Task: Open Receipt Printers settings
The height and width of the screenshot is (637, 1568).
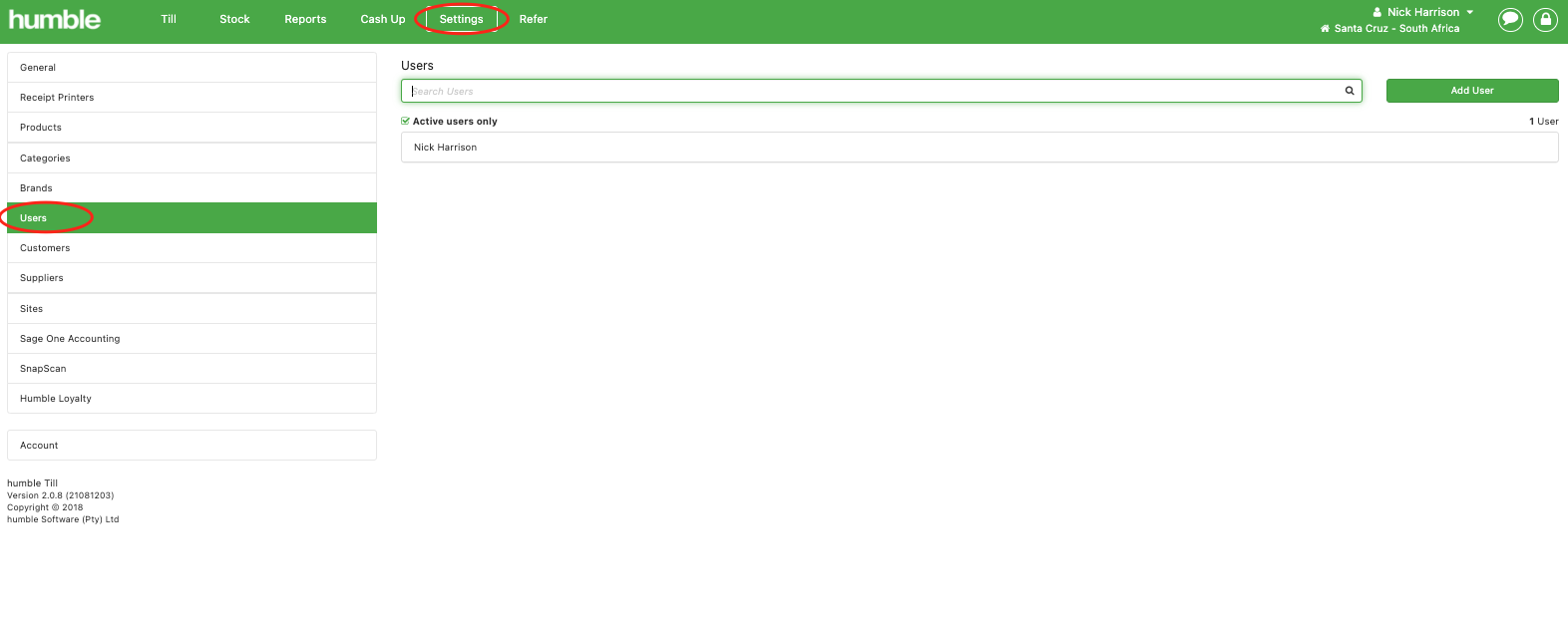Action: pos(192,98)
